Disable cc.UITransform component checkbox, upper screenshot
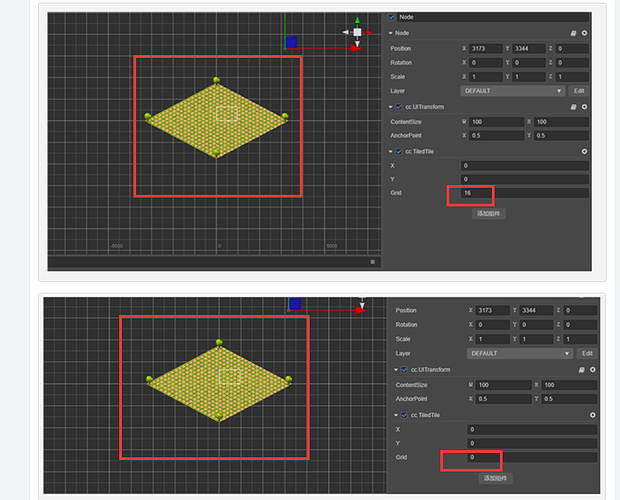 coord(399,107)
